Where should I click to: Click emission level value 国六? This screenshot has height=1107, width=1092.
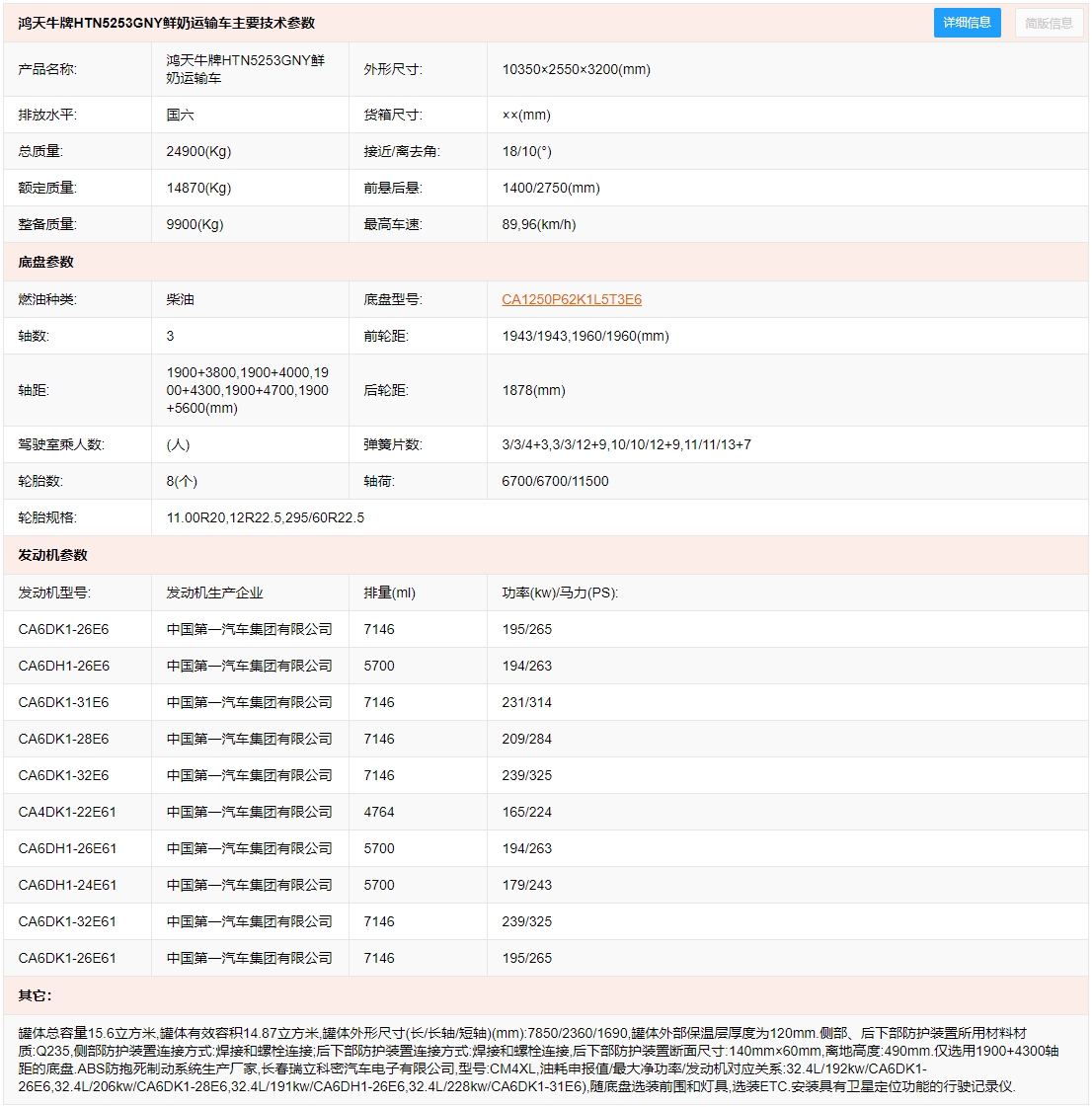(180, 115)
